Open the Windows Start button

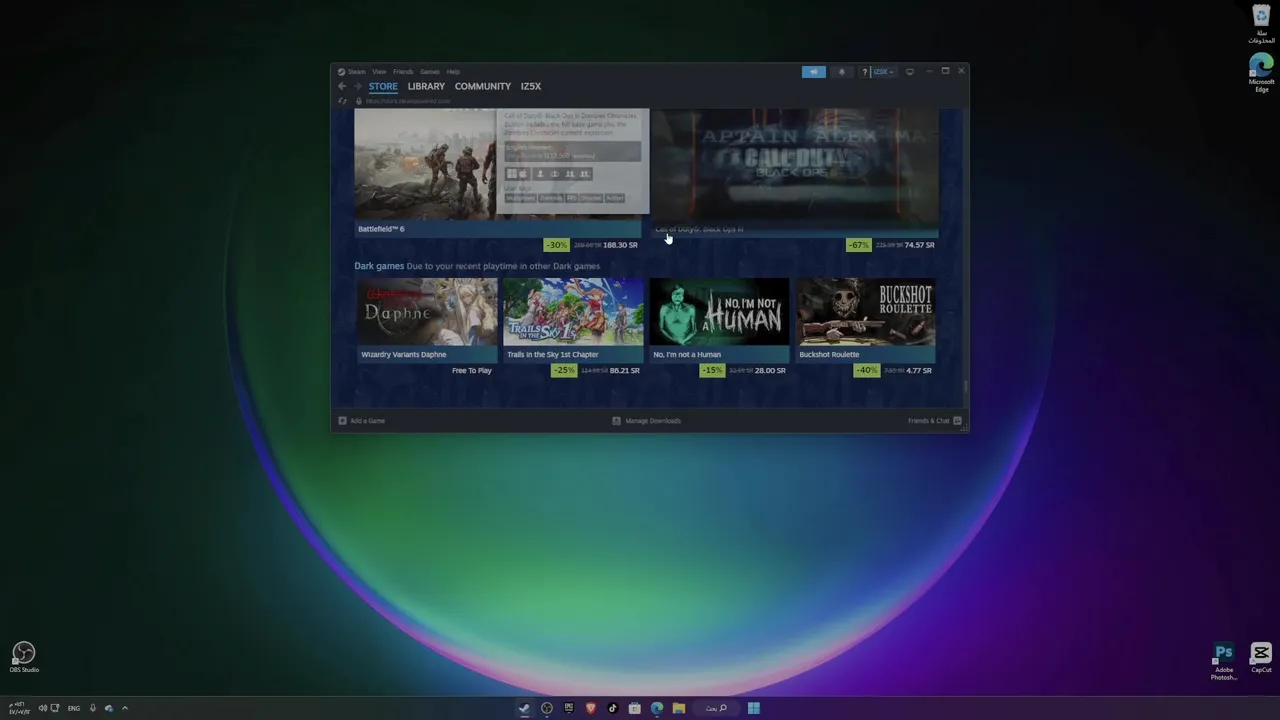(x=754, y=708)
